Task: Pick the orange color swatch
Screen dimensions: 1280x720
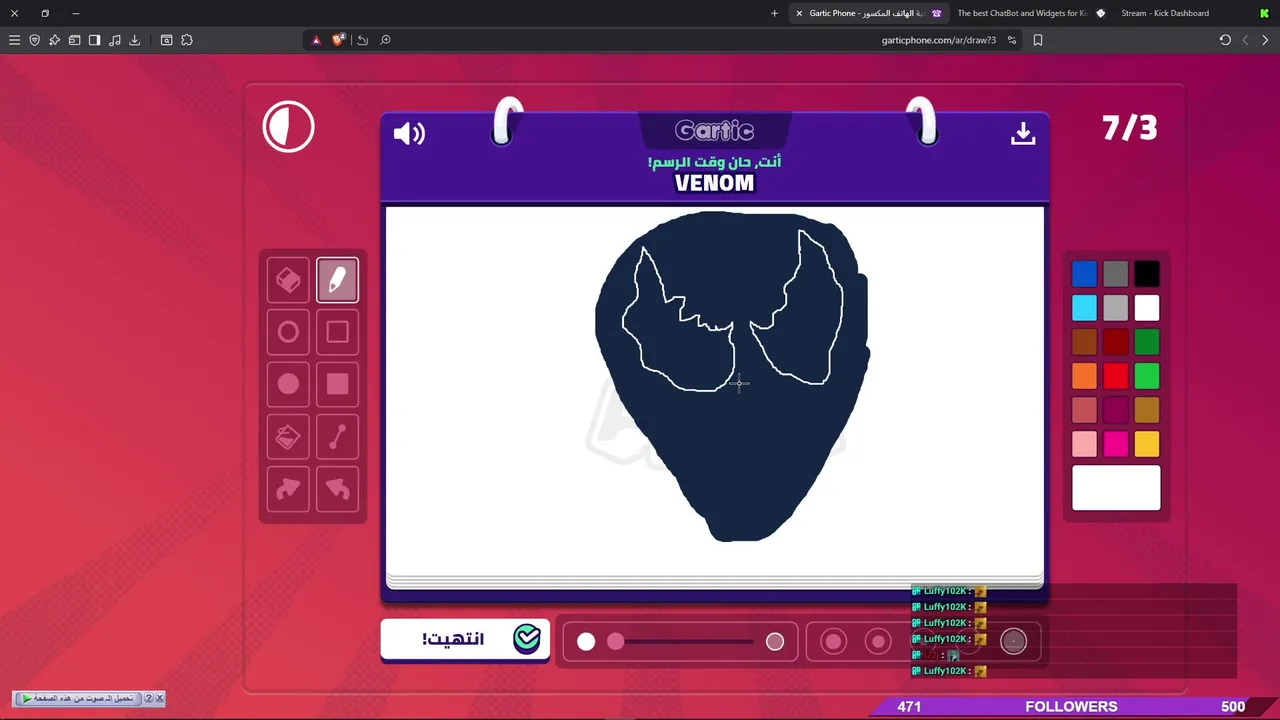Action: tap(1084, 376)
